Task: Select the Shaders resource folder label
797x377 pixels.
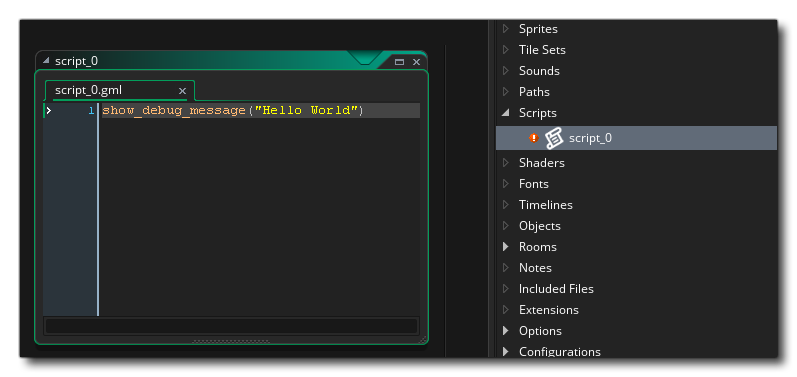Action: (541, 163)
